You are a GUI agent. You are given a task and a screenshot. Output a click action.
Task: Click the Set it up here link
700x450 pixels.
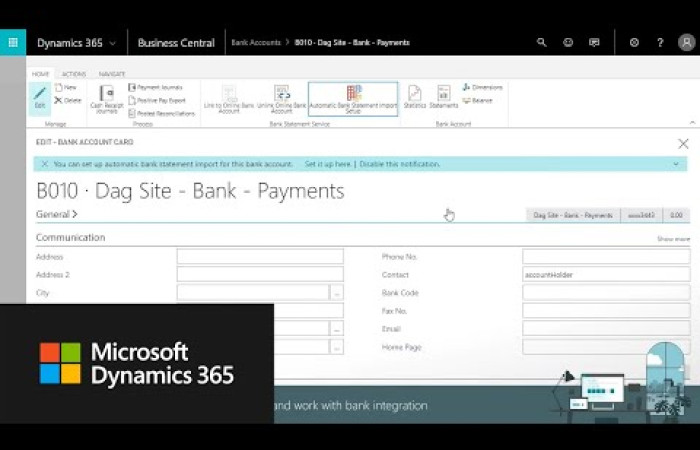328,164
